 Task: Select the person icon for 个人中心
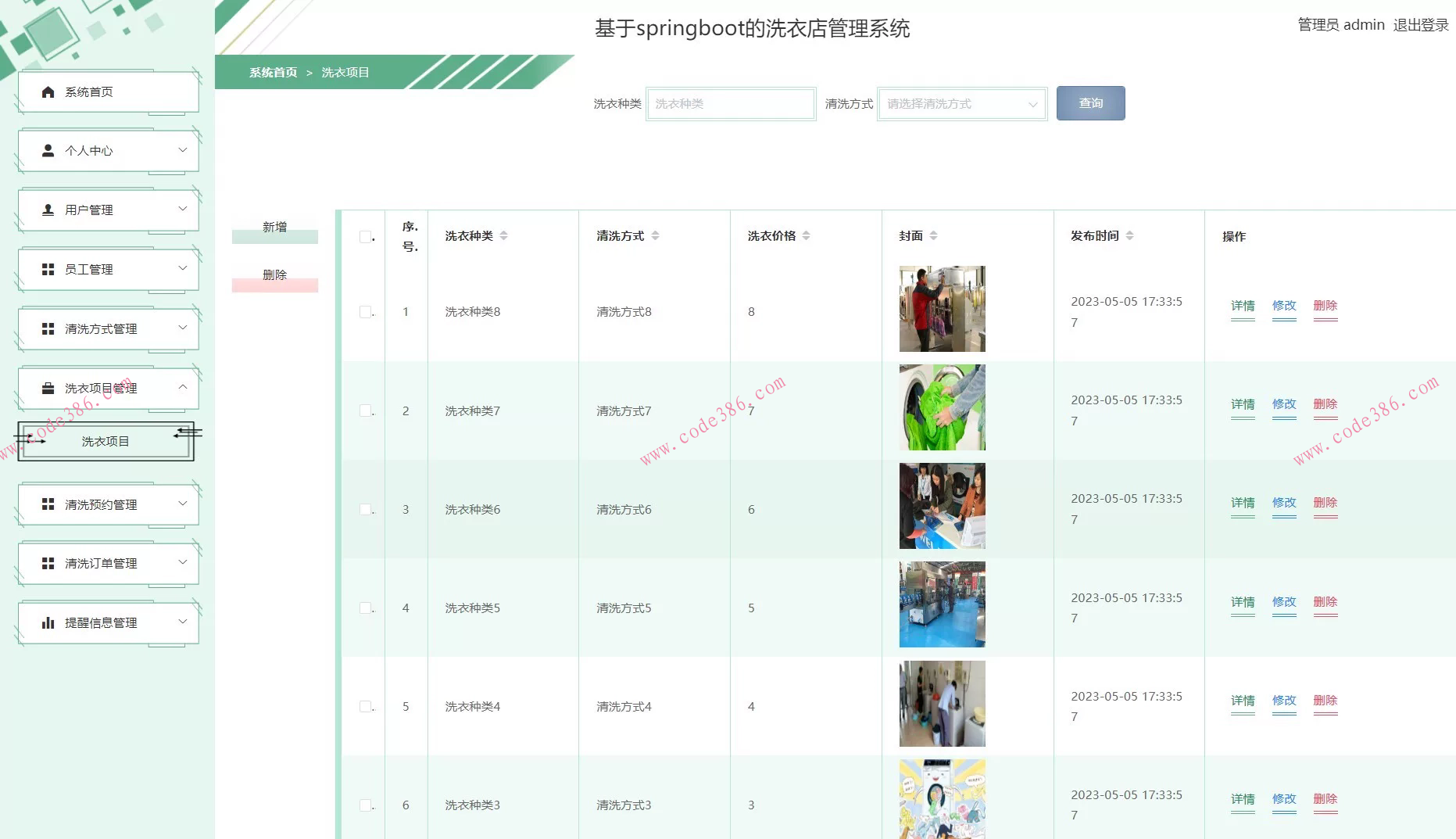[x=47, y=150]
